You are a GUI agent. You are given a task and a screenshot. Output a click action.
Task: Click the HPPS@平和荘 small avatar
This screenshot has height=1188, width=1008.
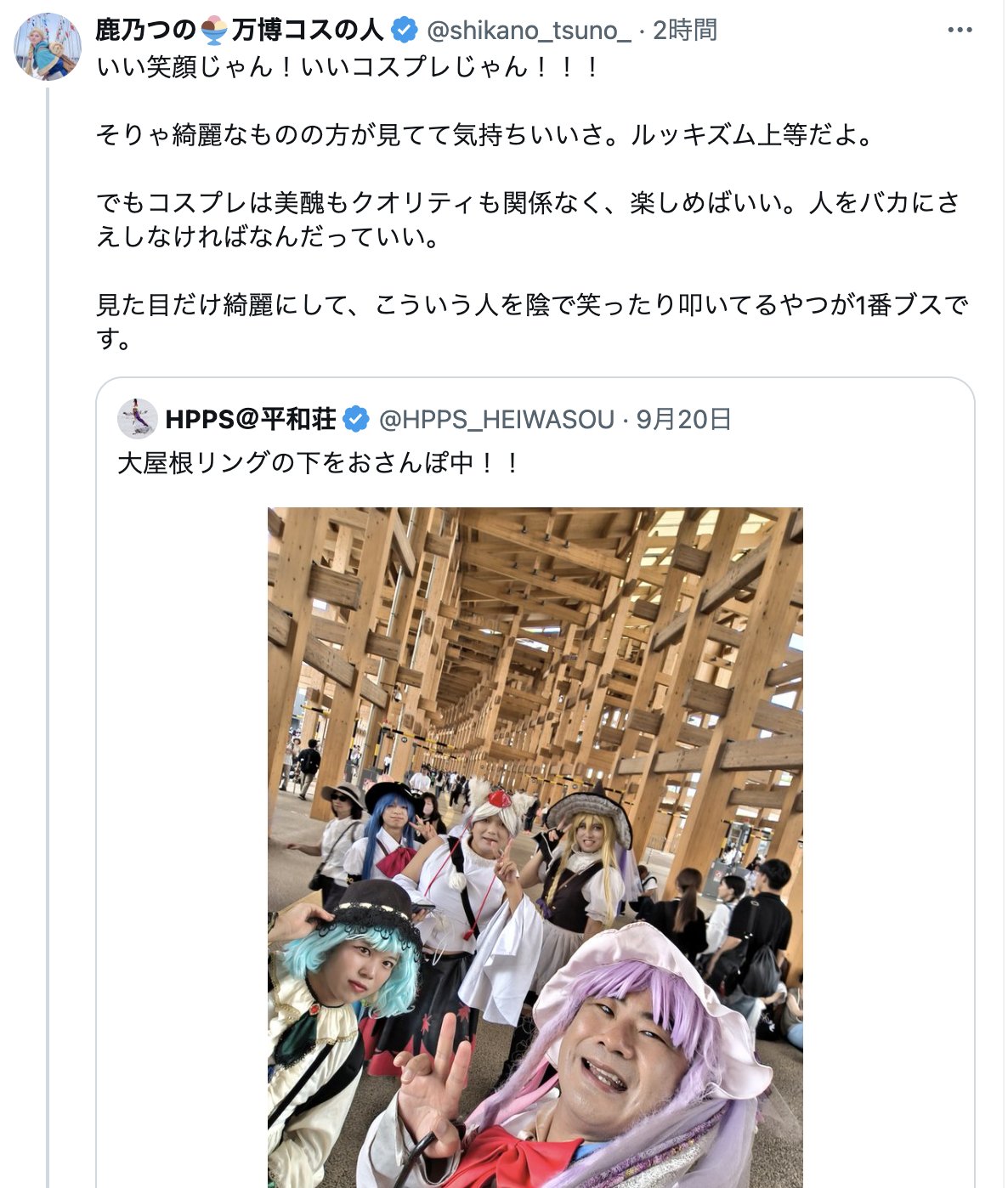(x=137, y=419)
